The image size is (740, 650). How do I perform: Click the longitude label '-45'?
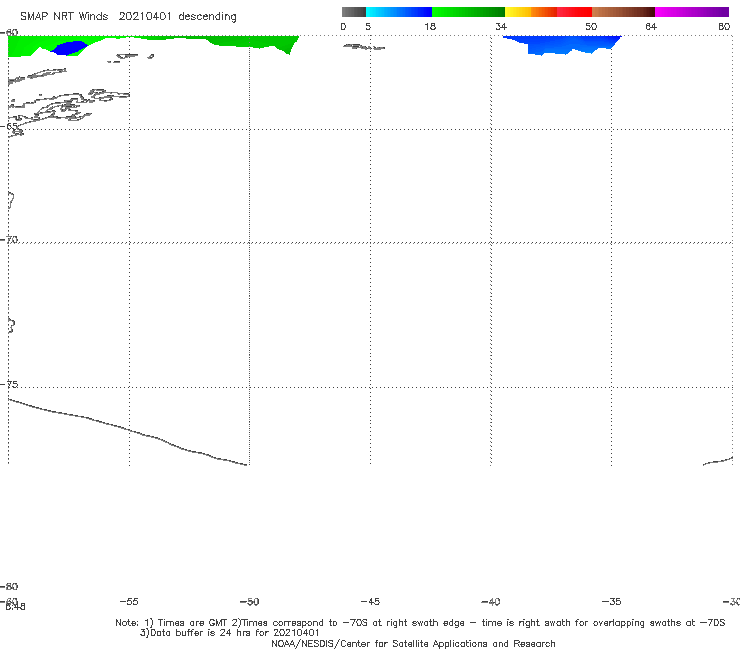(370, 602)
